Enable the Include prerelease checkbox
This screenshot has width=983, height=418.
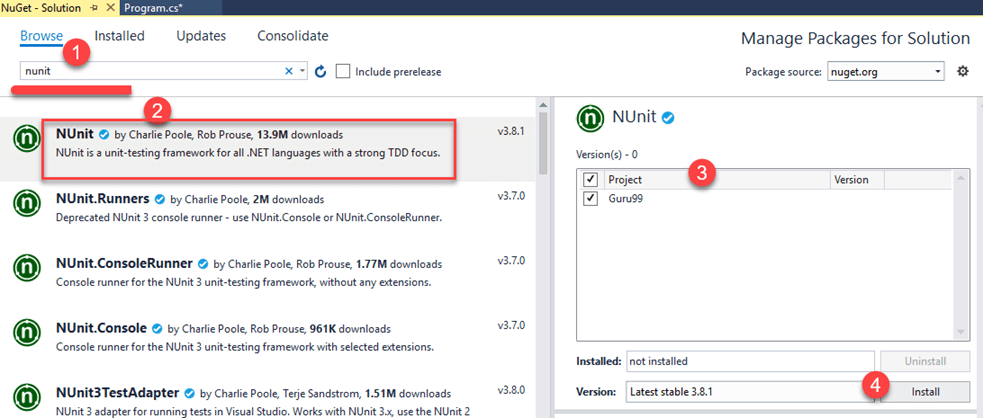pyautogui.click(x=344, y=72)
